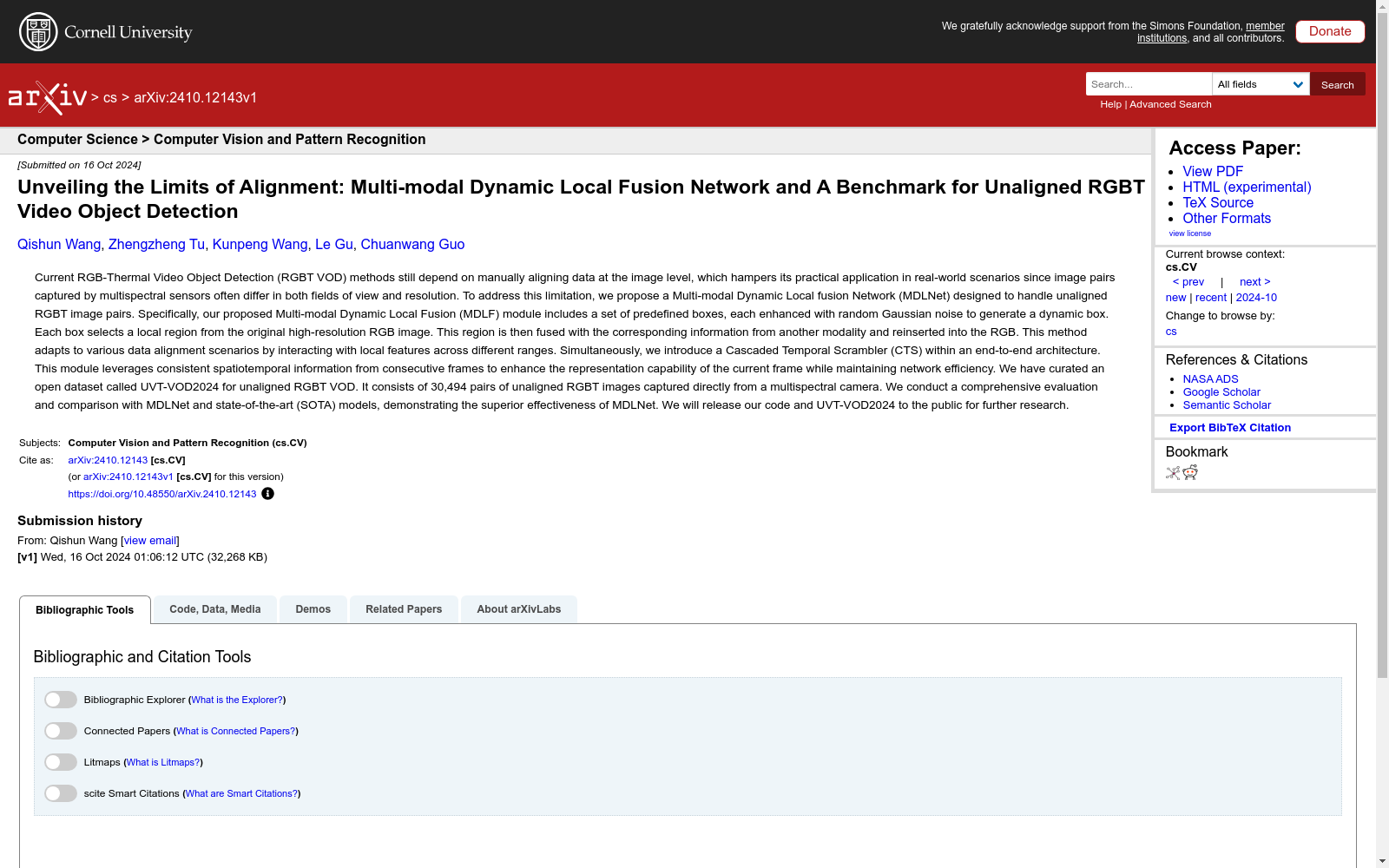Image resolution: width=1389 pixels, height=868 pixels.
Task: Enable scite Smart Citations toggle
Action: point(61,793)
